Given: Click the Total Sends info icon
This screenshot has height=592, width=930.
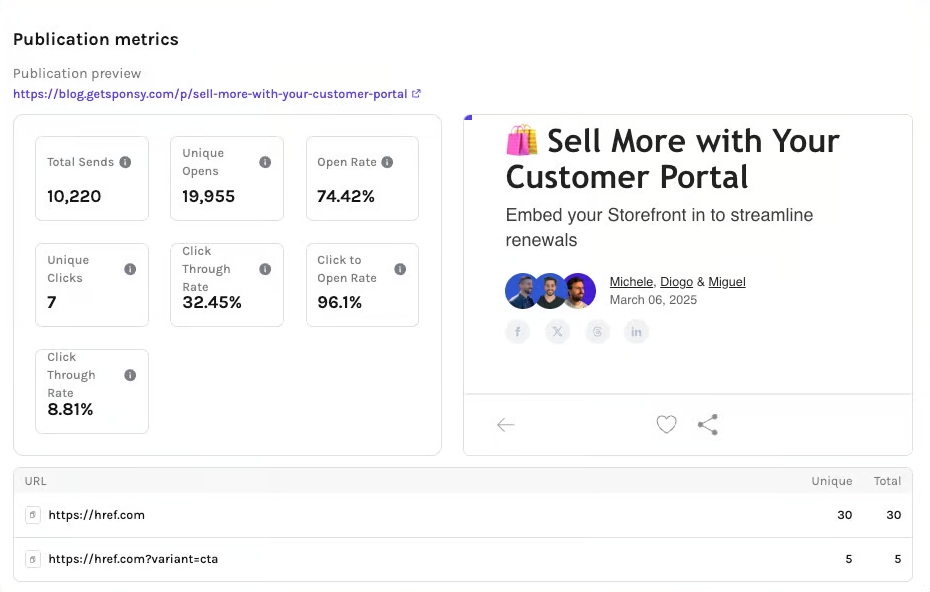Looking at the screenshot, I should click(125, 162).
